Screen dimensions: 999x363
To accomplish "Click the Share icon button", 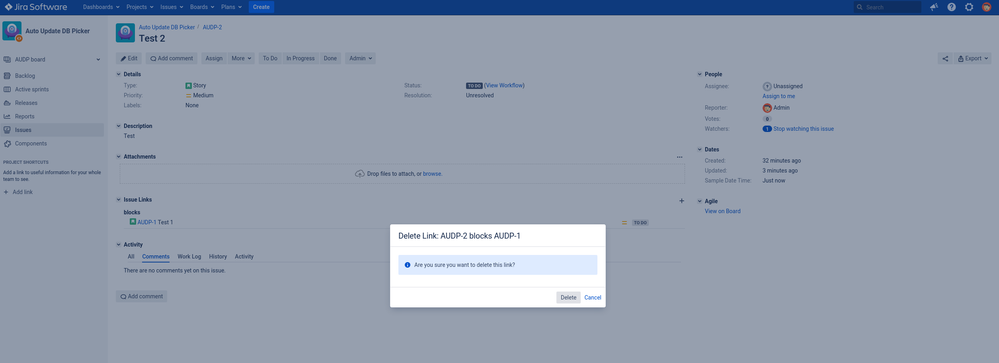I will tap(945, 58).
